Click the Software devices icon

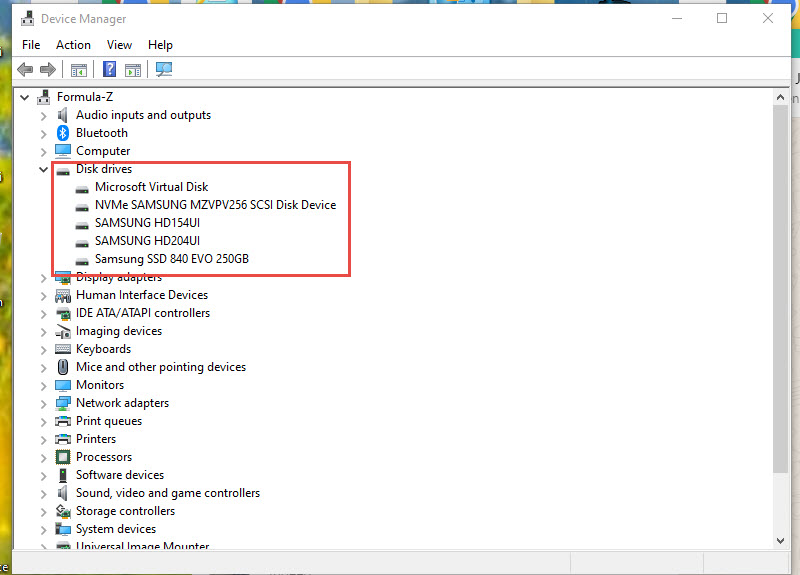[63, 476]
